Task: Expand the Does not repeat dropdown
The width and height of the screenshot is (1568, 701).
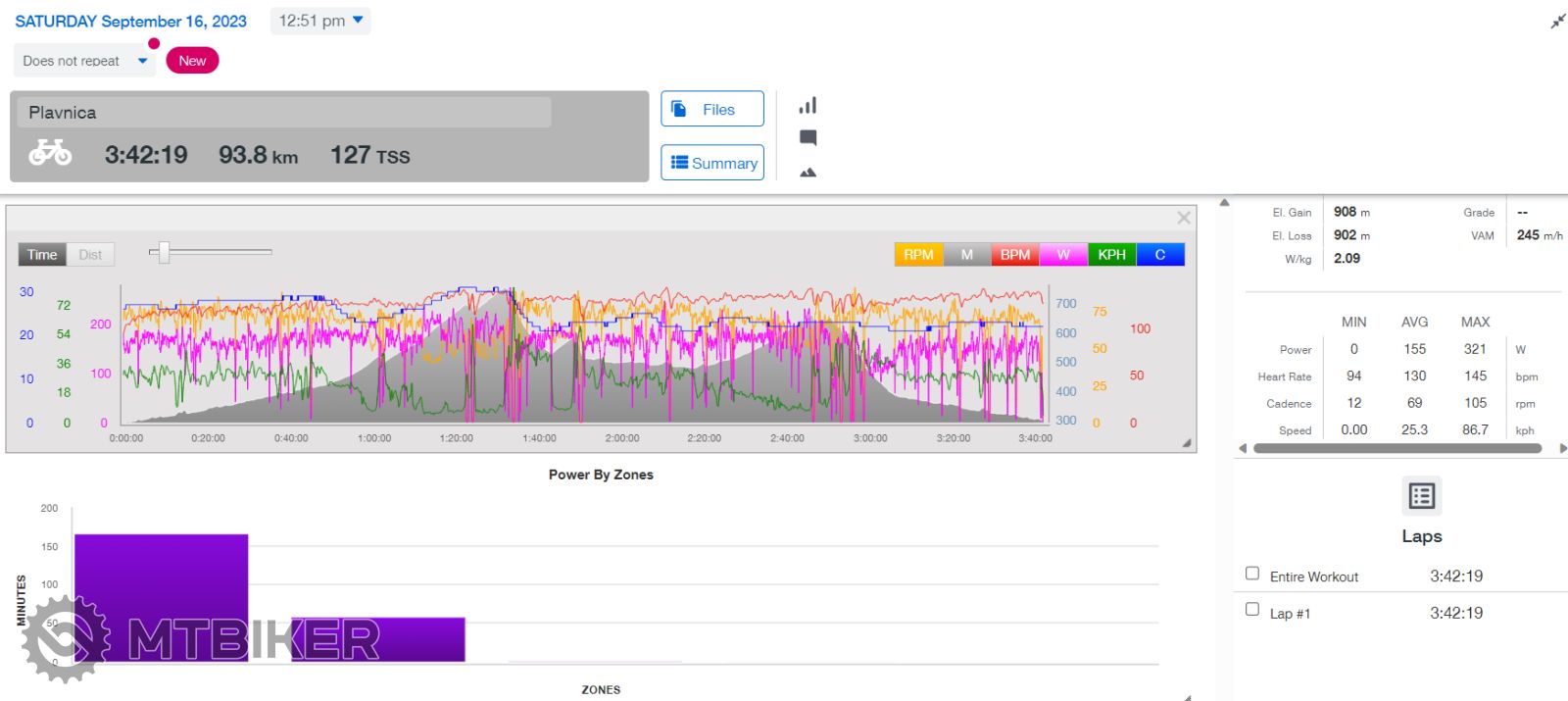Action: click(84, 61)
